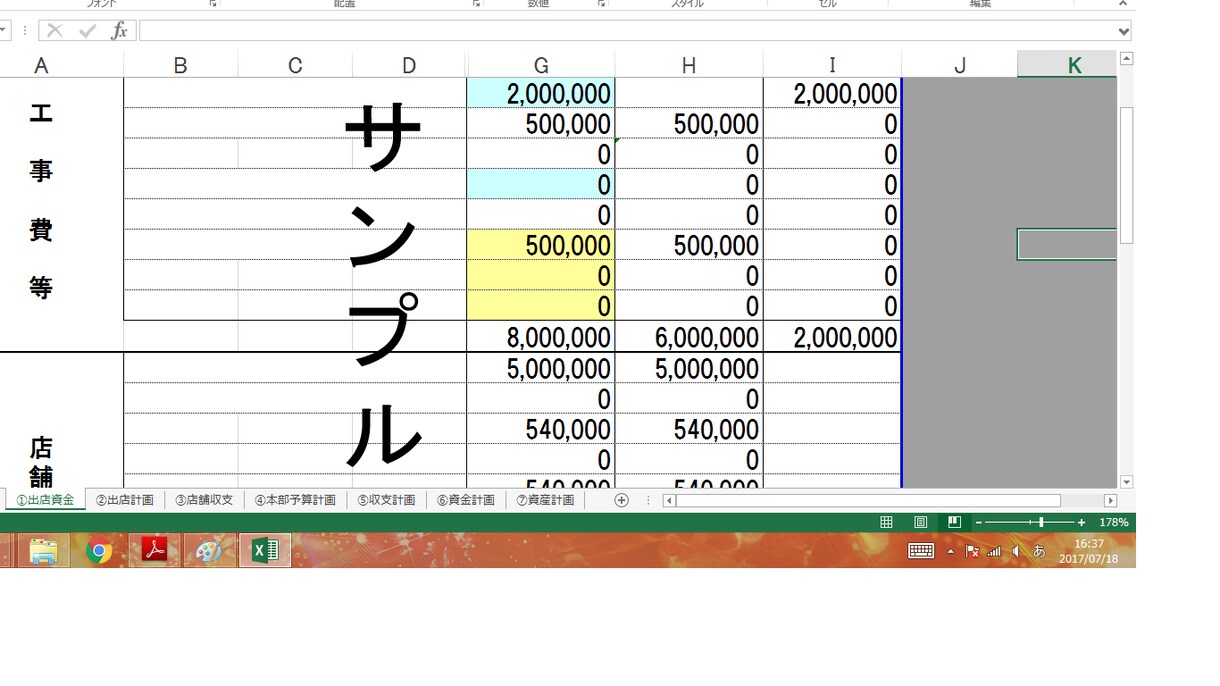This screenshot has width=1220, height=686.
Task: Click the complete 540,000 cell in column H
Action: pyautogui.click(x=689, y=429)
